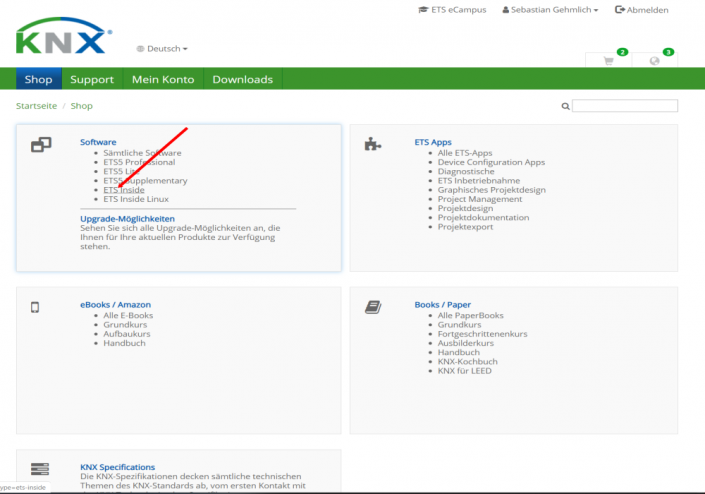Click the ETS Apps puzzle icon
The image size is (705, 494).
click(373, 145)
